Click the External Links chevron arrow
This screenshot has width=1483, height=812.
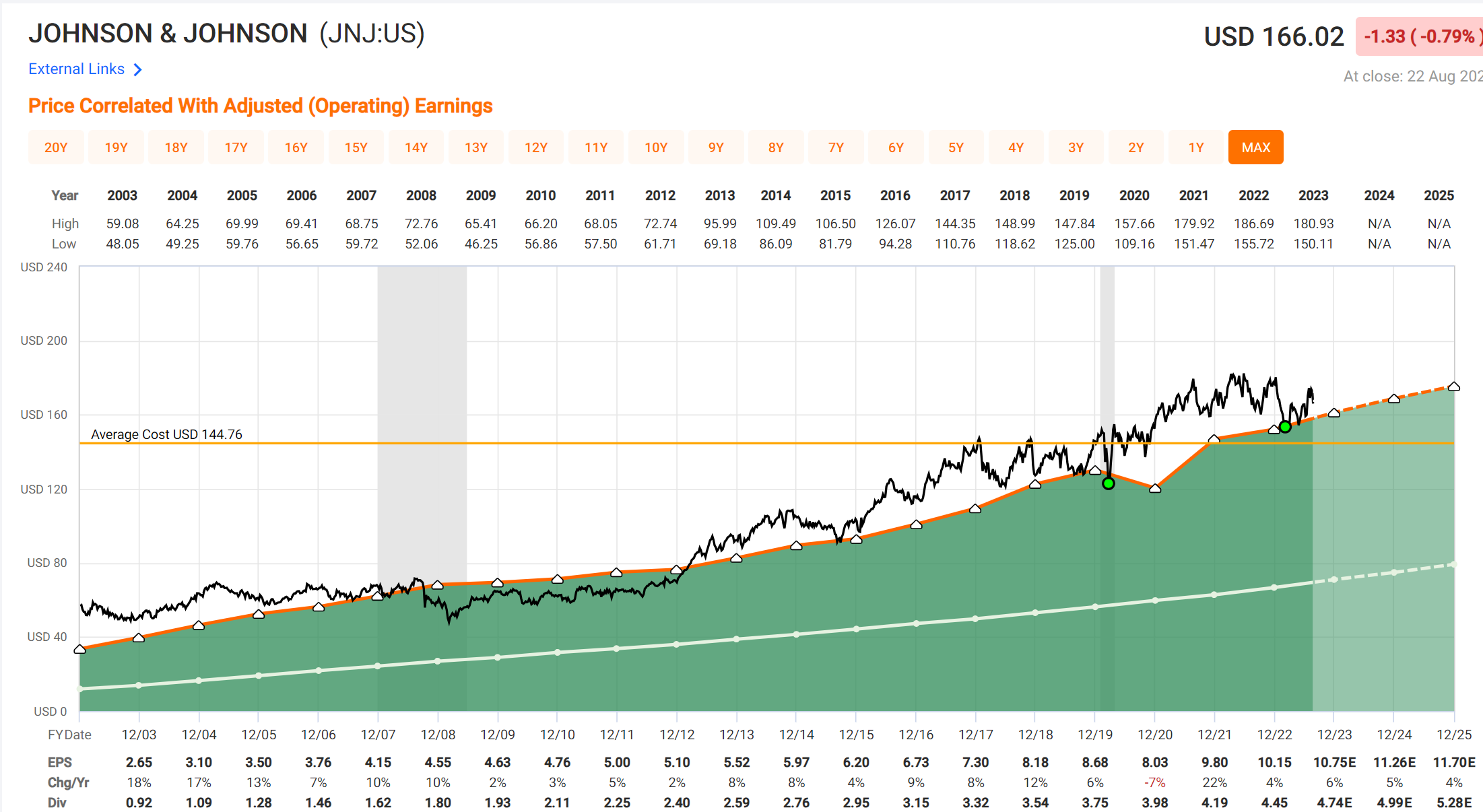(x=138, y=69)
